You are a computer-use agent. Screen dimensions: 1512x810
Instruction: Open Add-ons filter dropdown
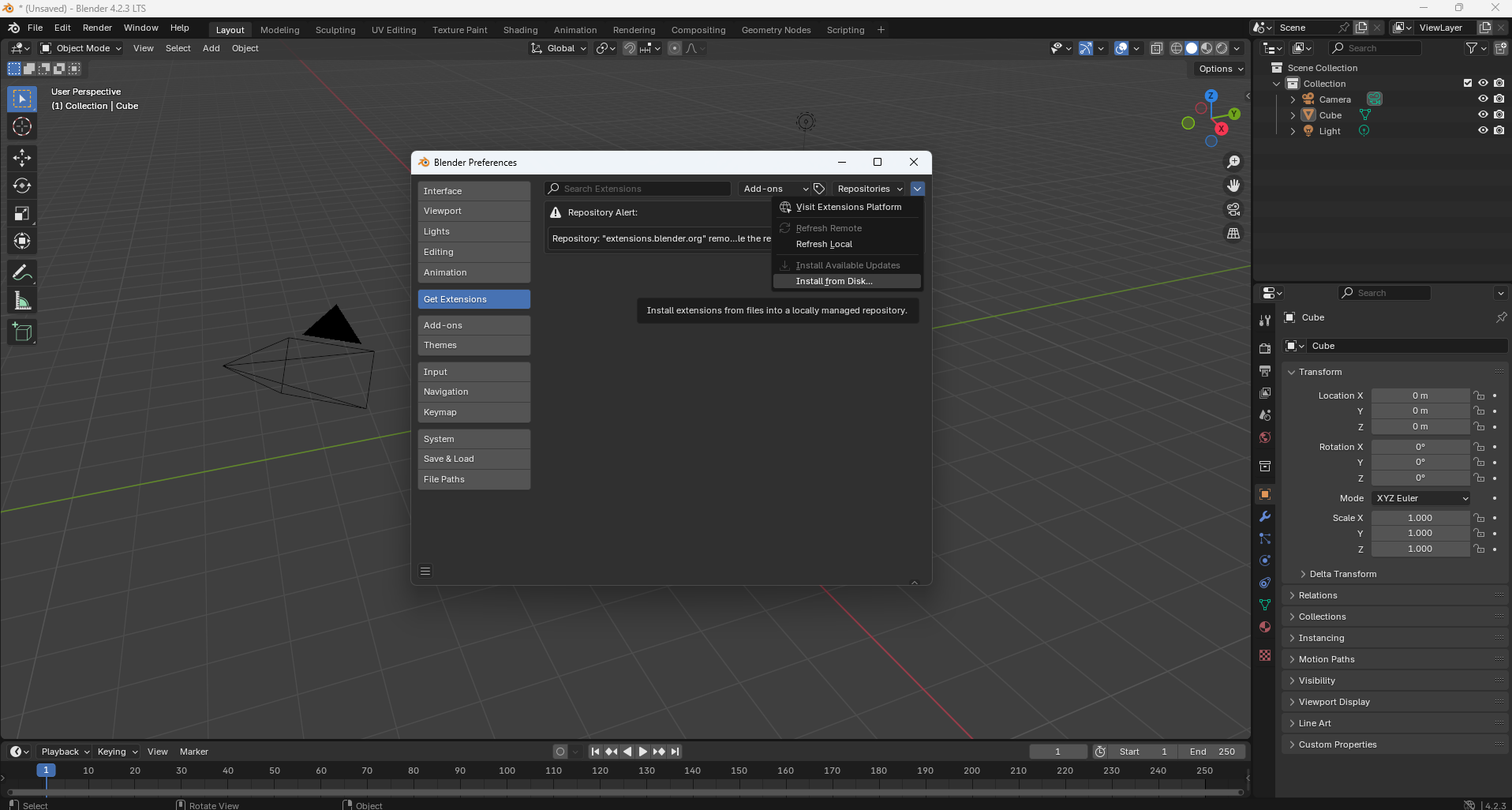774,189
